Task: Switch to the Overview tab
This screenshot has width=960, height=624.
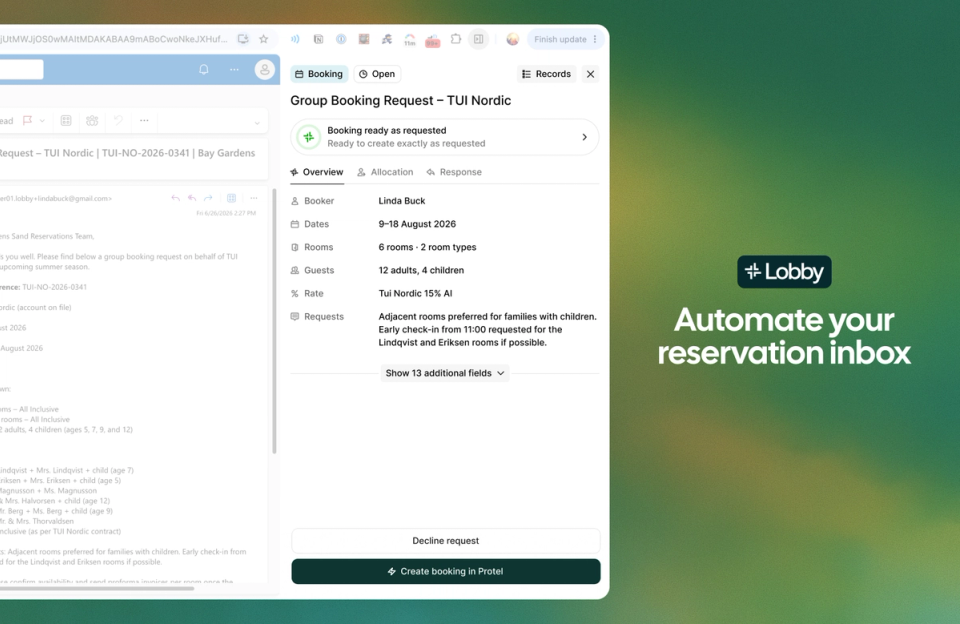Action: click(317, 172)
